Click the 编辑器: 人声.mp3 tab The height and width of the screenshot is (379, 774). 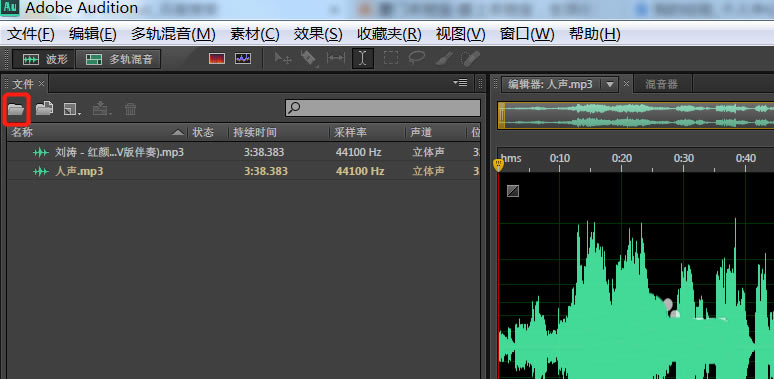pyautogui.click(x=550, y=84)
